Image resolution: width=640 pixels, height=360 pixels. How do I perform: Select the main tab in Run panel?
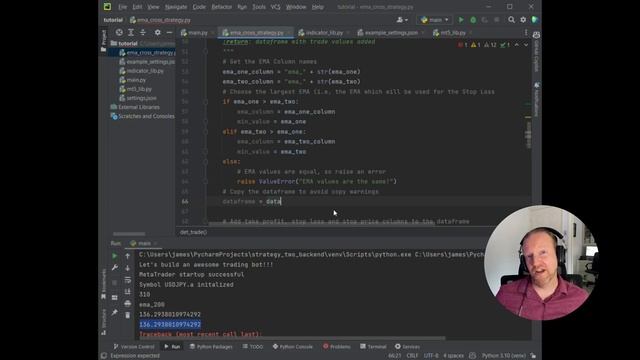click(x=144, y=243)
